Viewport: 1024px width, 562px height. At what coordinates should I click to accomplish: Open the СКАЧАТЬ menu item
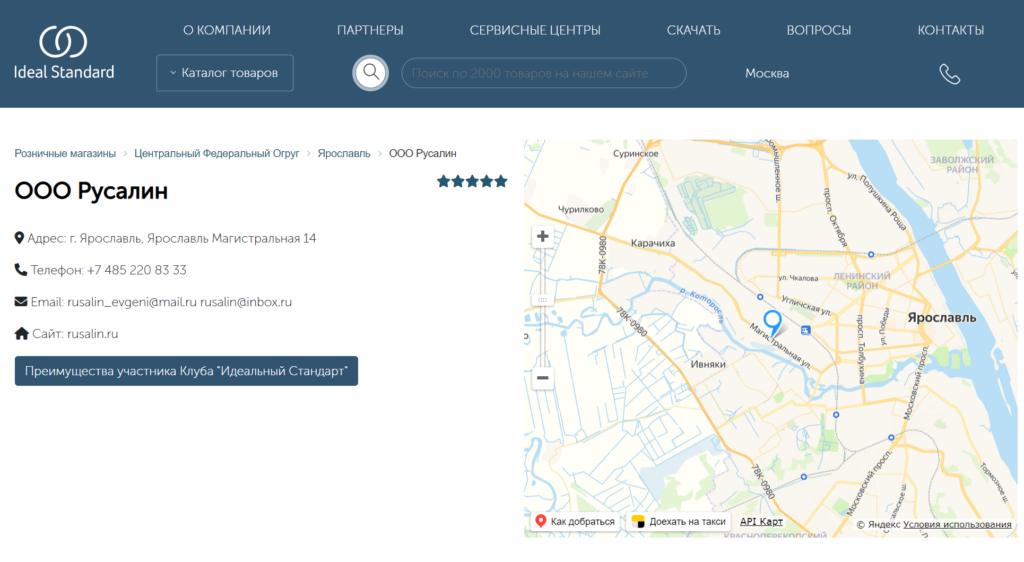pos(694,30)
